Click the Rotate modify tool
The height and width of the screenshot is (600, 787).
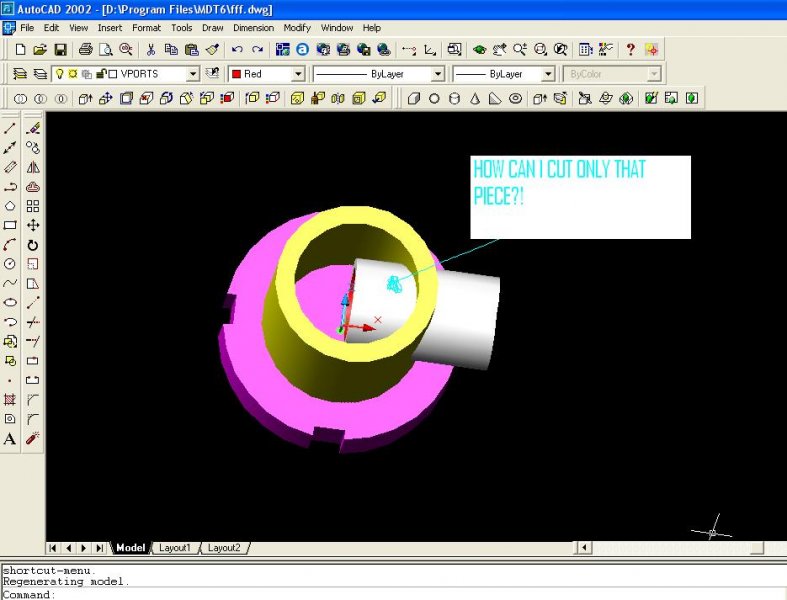[x=33, y=245]
